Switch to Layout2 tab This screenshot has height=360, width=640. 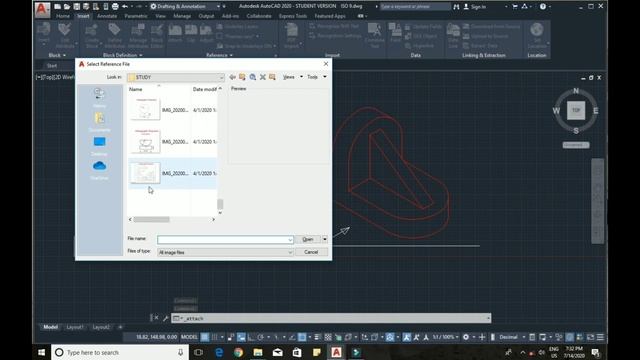101,327
